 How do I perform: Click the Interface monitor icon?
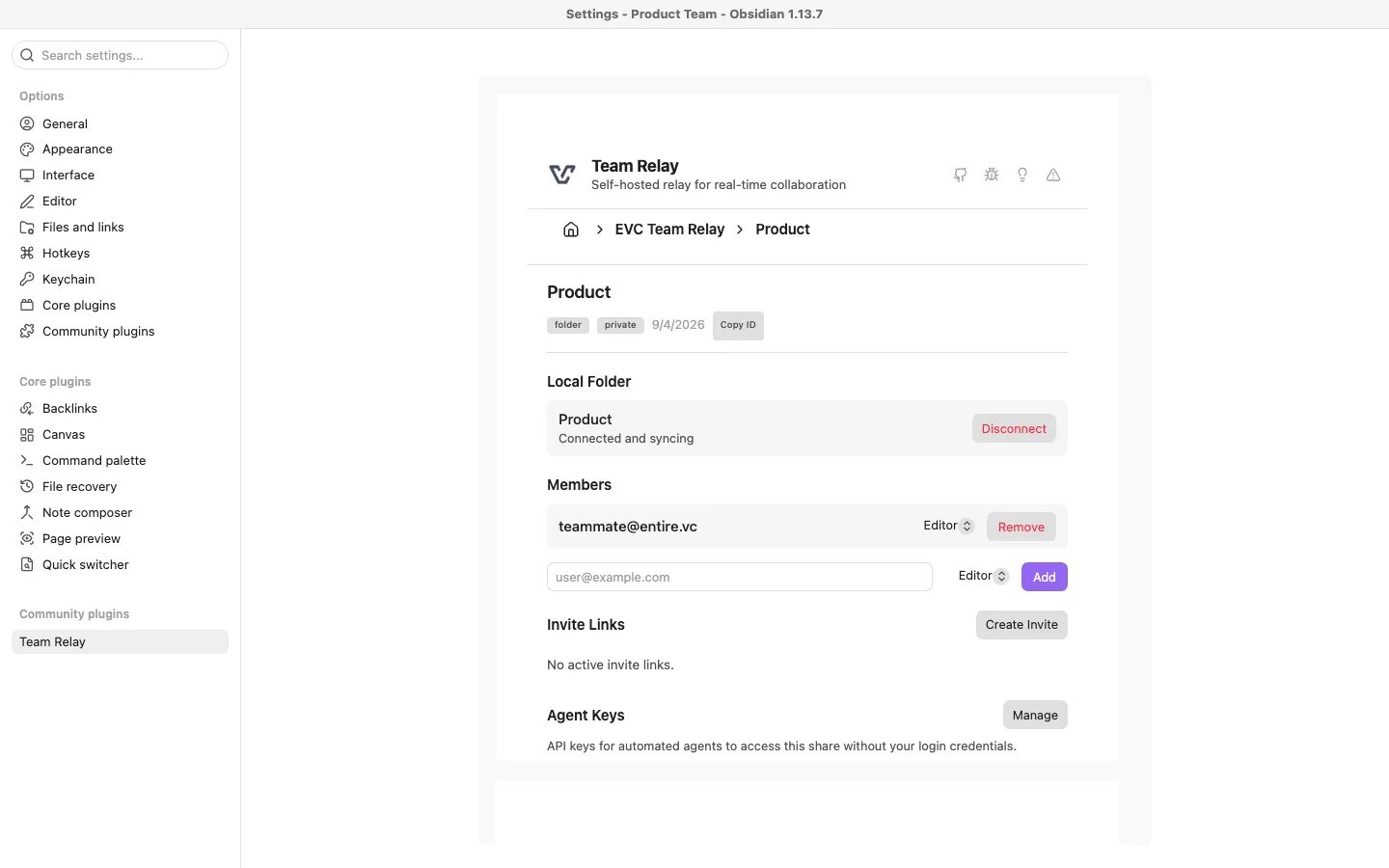coord(27,176)
